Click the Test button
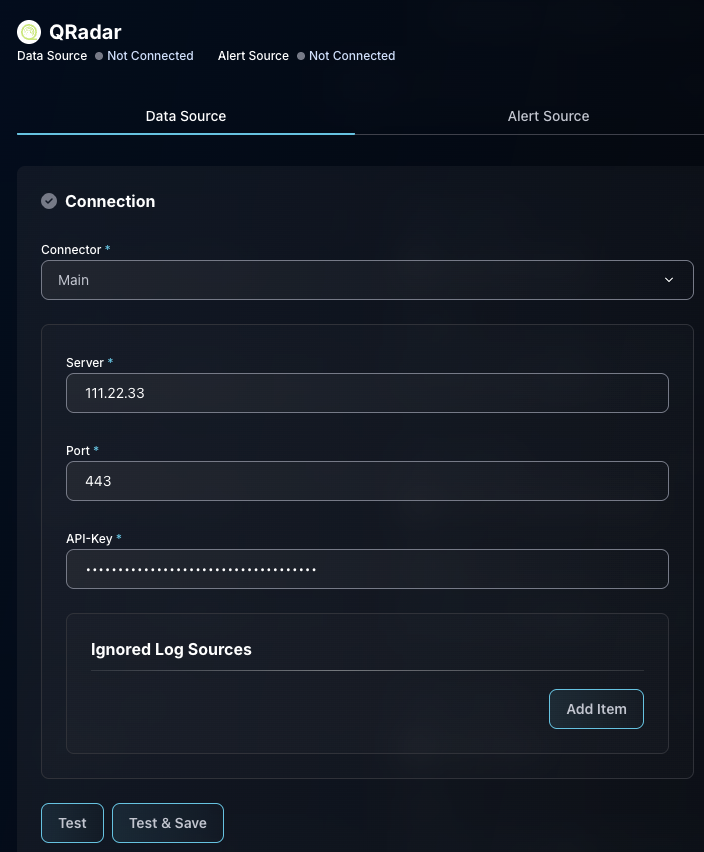The width and height of the screenshot is (704, 852). (72, 823)
